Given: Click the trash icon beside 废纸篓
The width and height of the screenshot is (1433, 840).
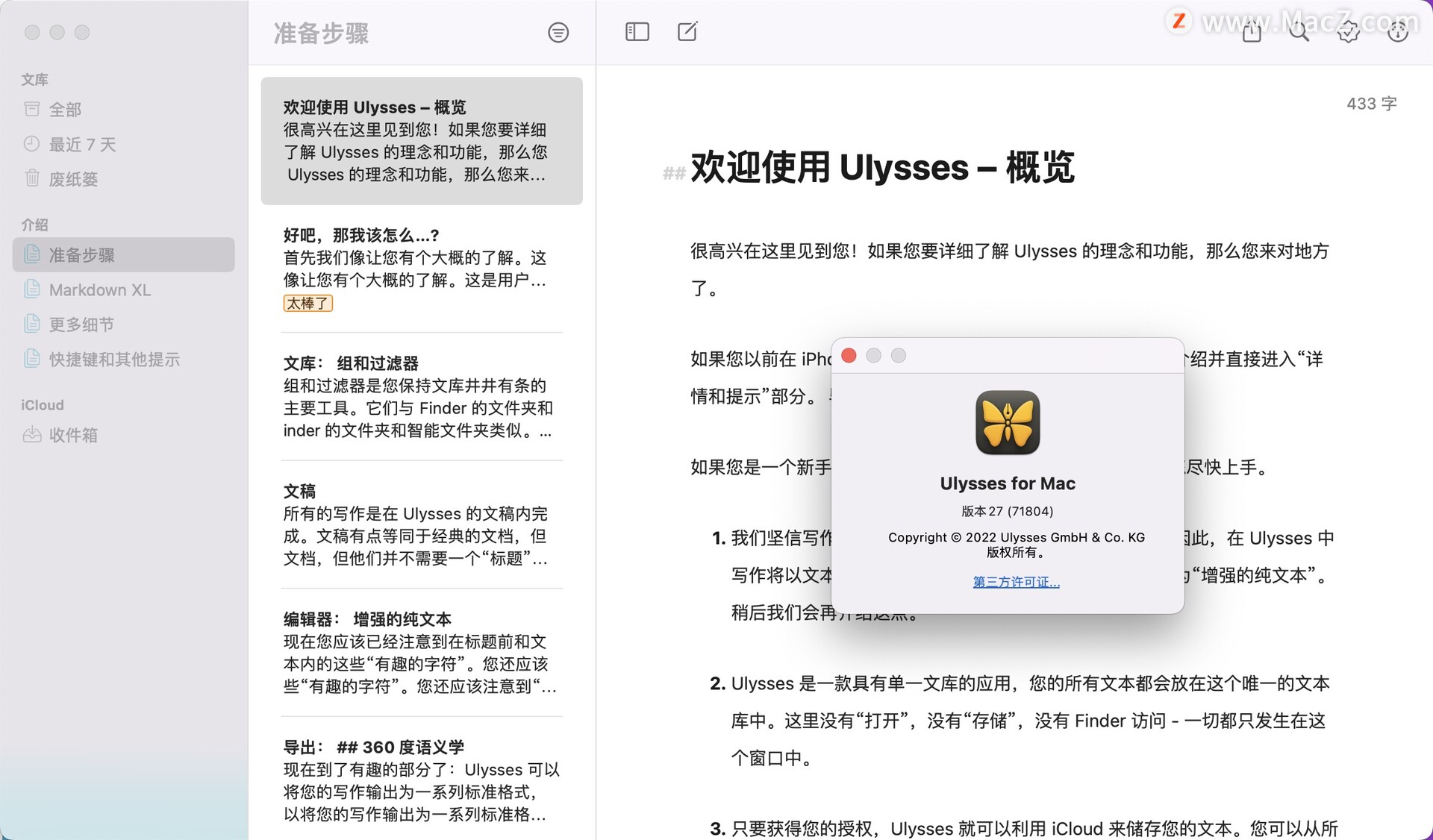Looking at the screenshot, I should coord(31,178).
